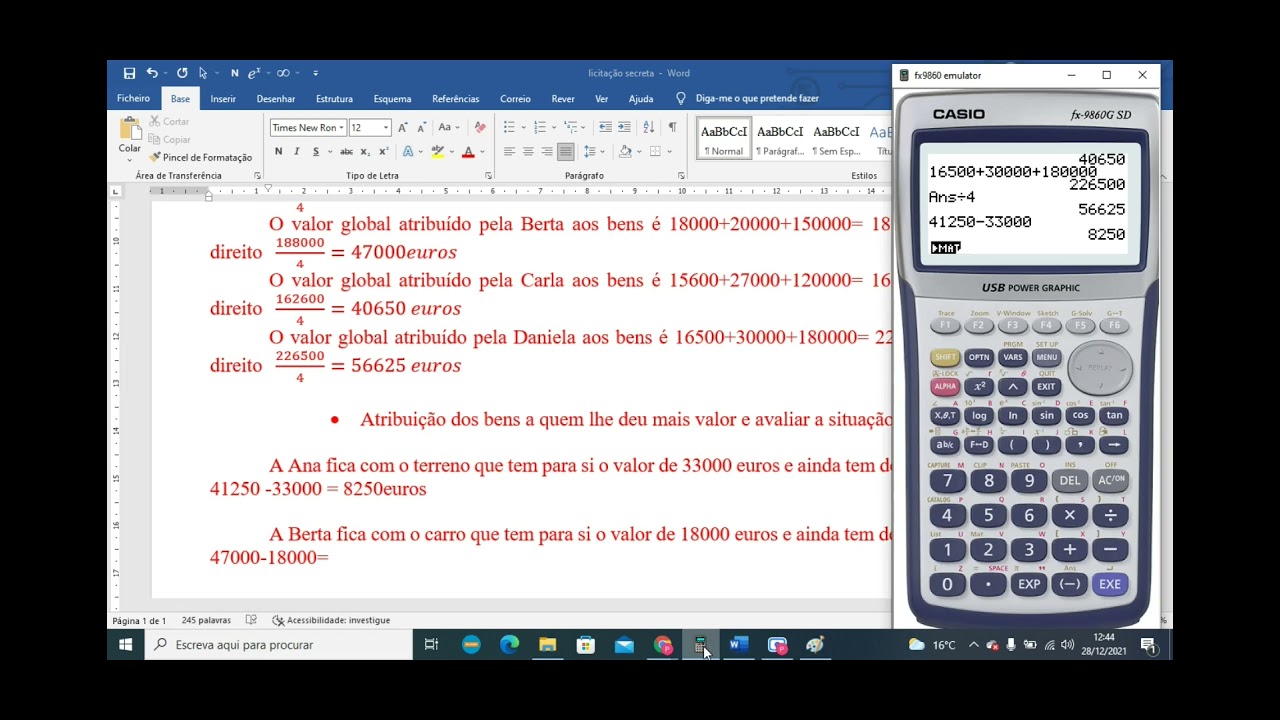This screenshot has height=720, width=1280.
Task: Switch to the Esquema ribbon tab
Action: pos(392,99)
